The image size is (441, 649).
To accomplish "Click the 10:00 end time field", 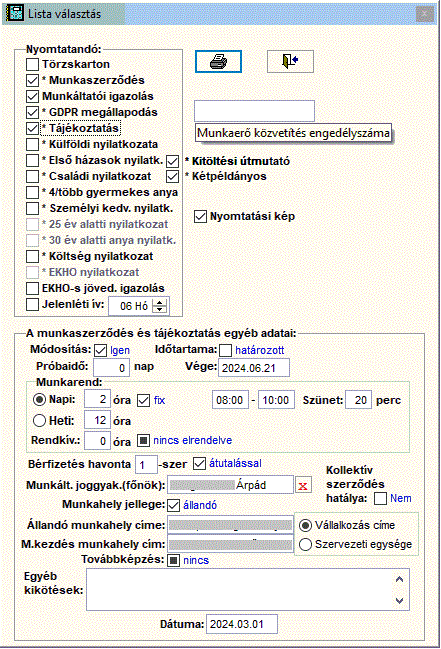I will (276, 400).
